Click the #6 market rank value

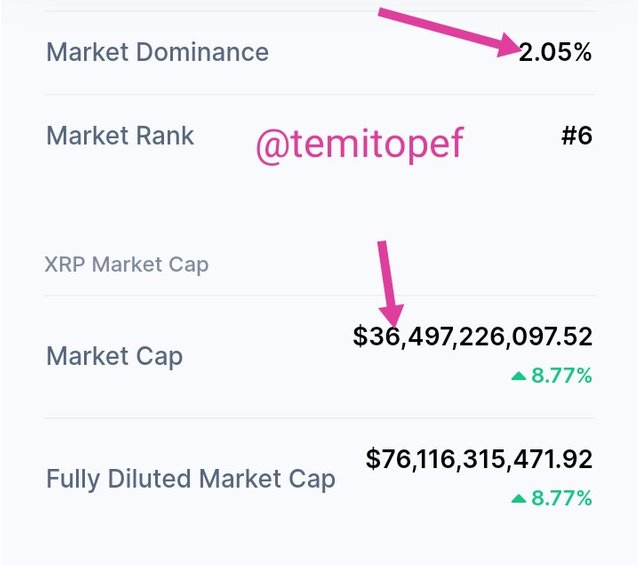(x=576, y=135)
